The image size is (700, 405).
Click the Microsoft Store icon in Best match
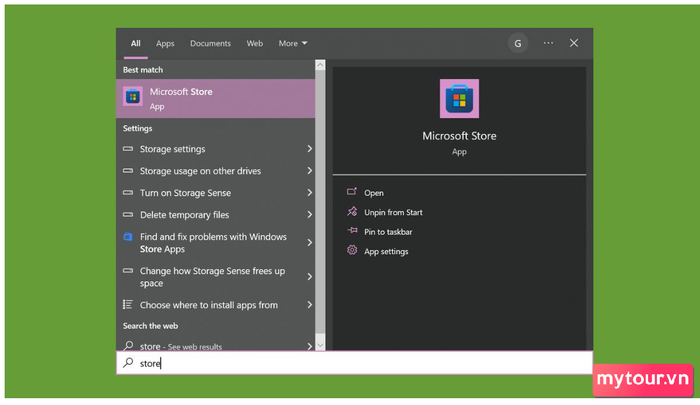tap(132, 97)
